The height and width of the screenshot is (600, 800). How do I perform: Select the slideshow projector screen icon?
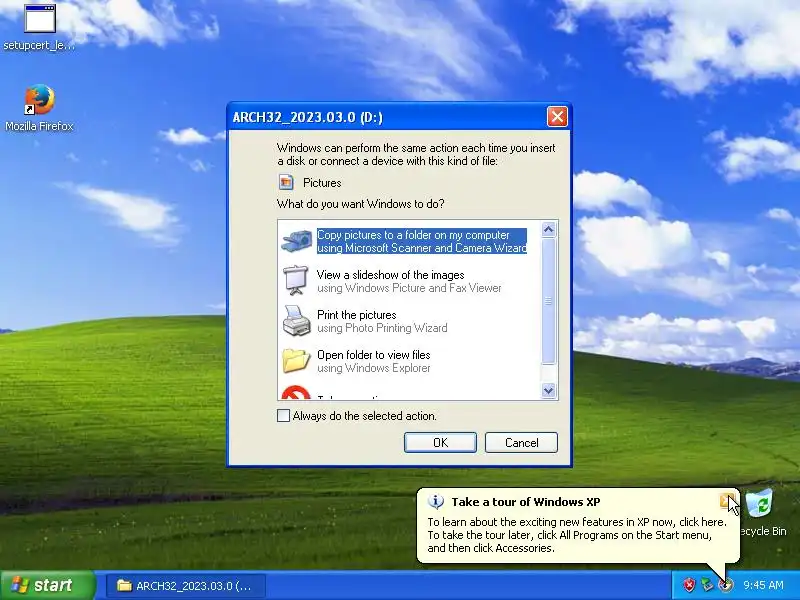pyautogui.click(x=296, y=280)
